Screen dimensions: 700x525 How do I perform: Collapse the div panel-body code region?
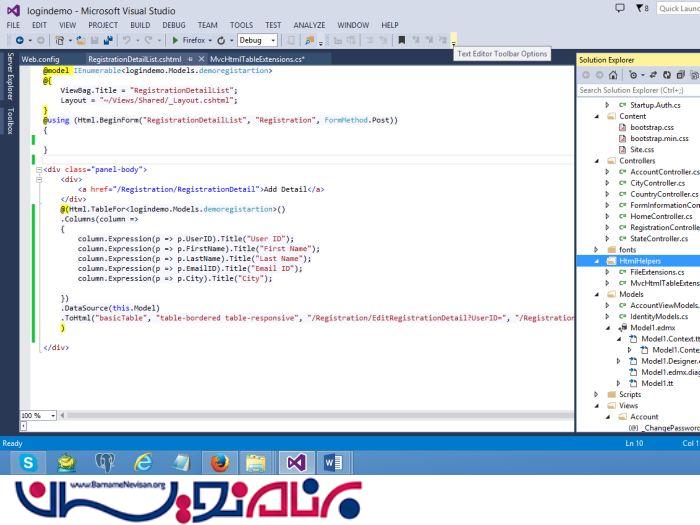tap(39, 170)
